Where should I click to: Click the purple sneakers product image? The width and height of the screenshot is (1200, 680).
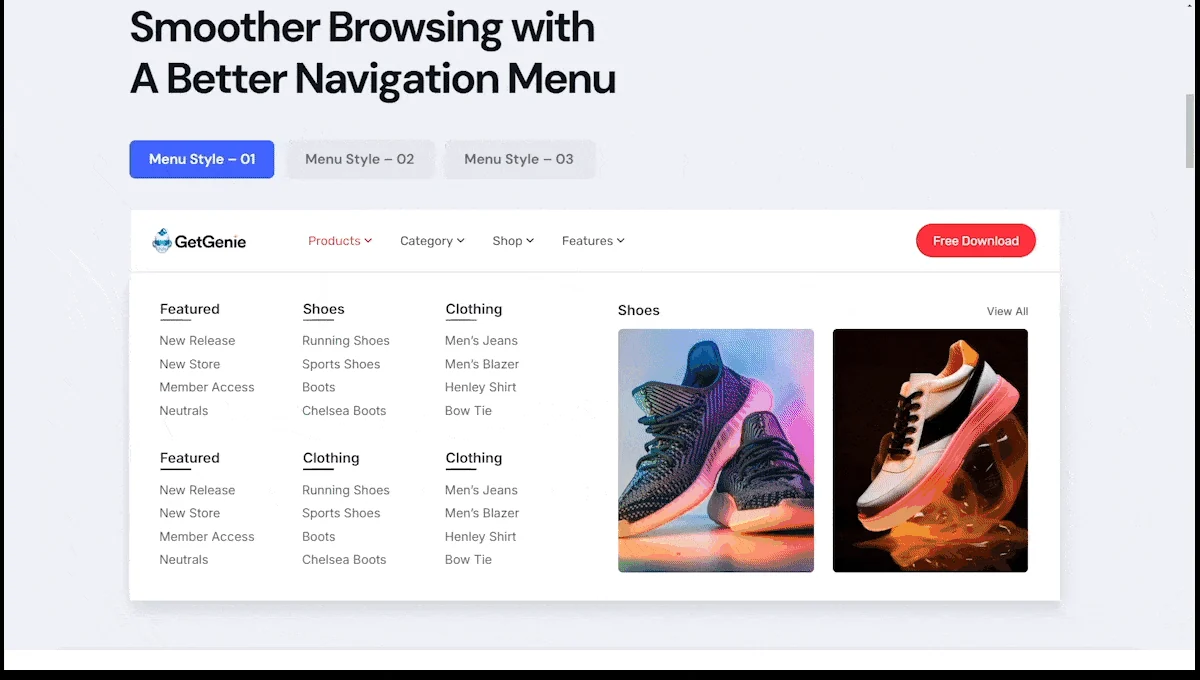[715, 450]
